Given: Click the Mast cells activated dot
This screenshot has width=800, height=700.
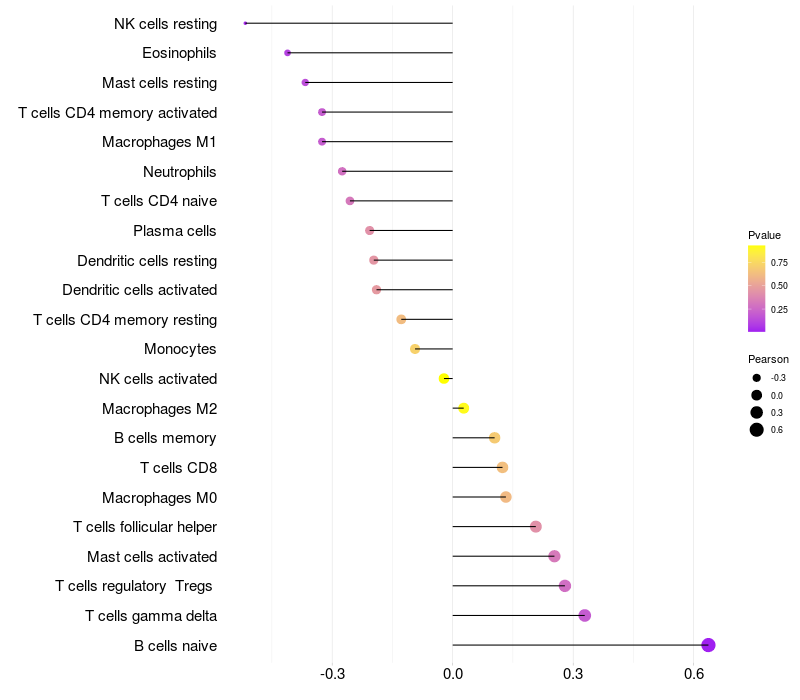Looking at the screenshot, I should (x=554, y=556).
